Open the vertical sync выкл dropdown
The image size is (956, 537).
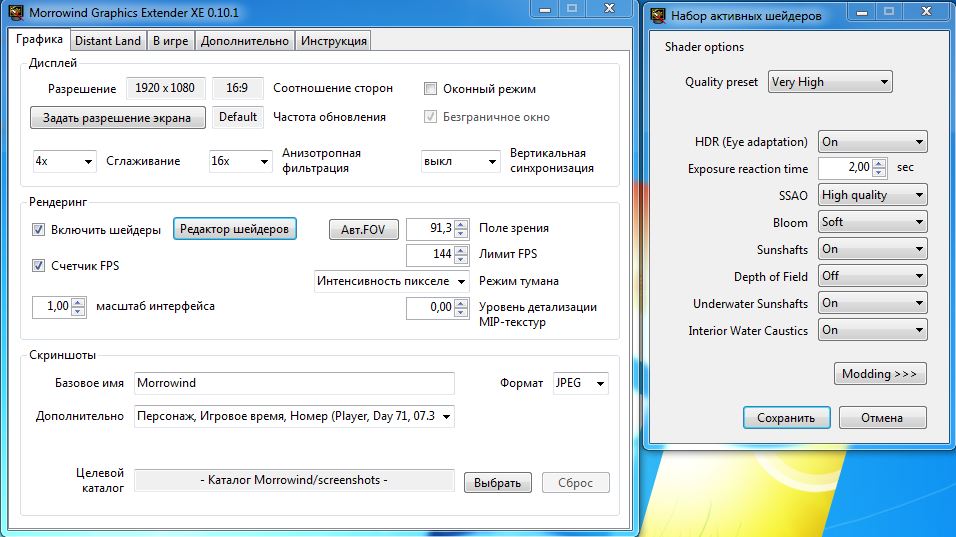(x=460, y=162)
